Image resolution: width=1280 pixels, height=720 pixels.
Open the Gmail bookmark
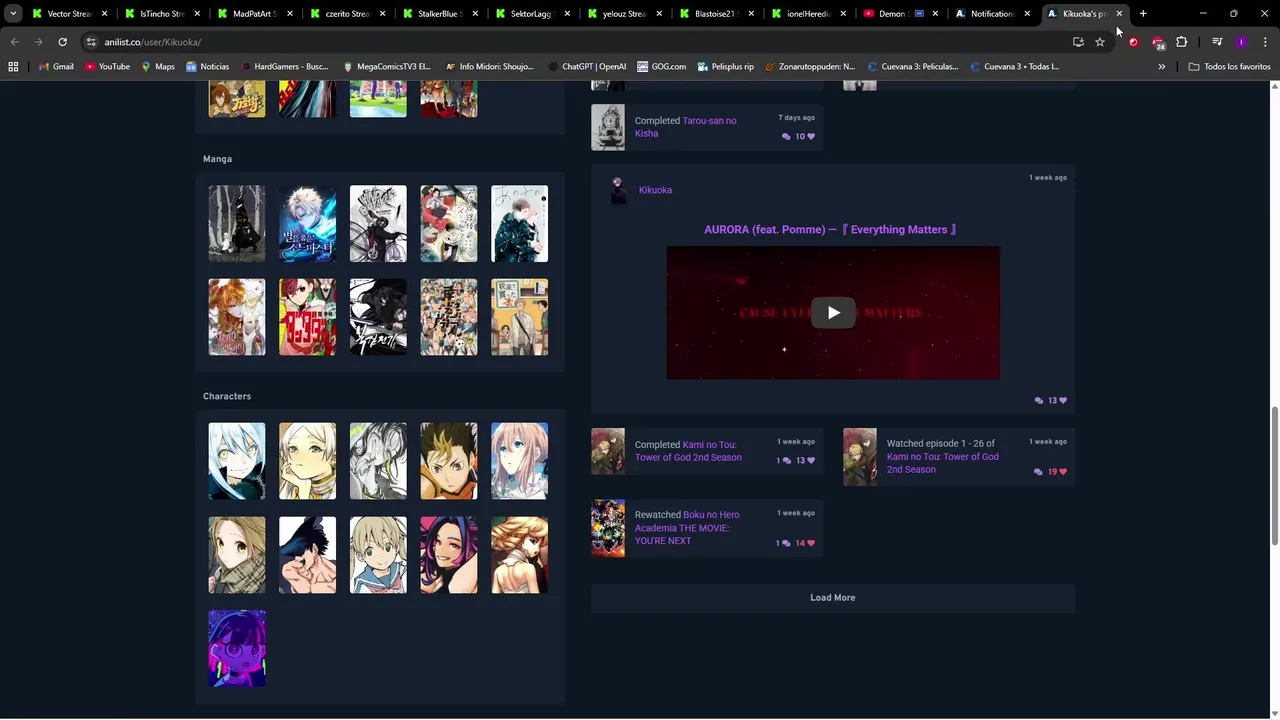pyautogui.click(x=55, y=67)
